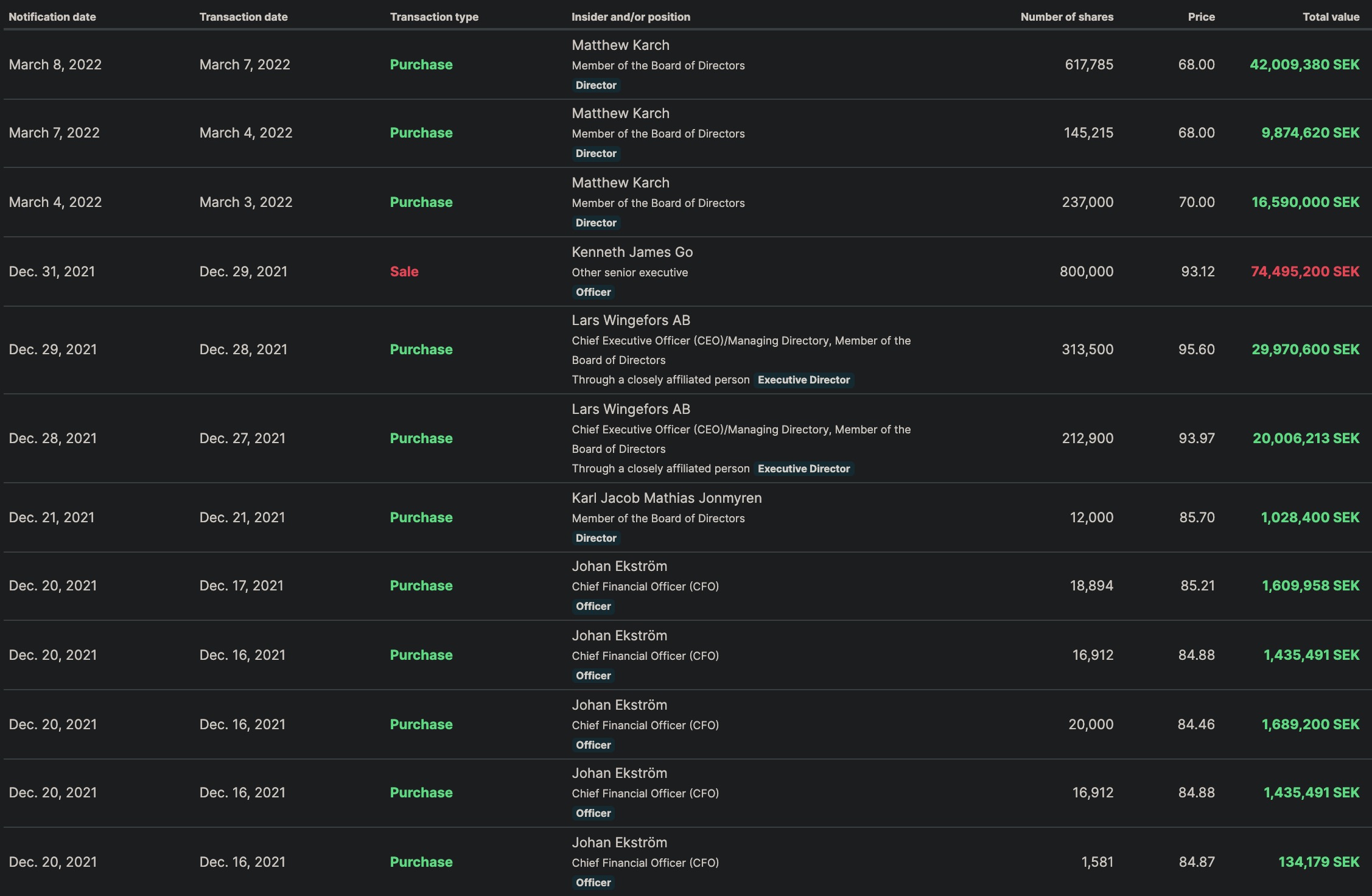Screen dimensions: 1372x896
Task: Sort by Transaction date header
Action: click(243, 17)
